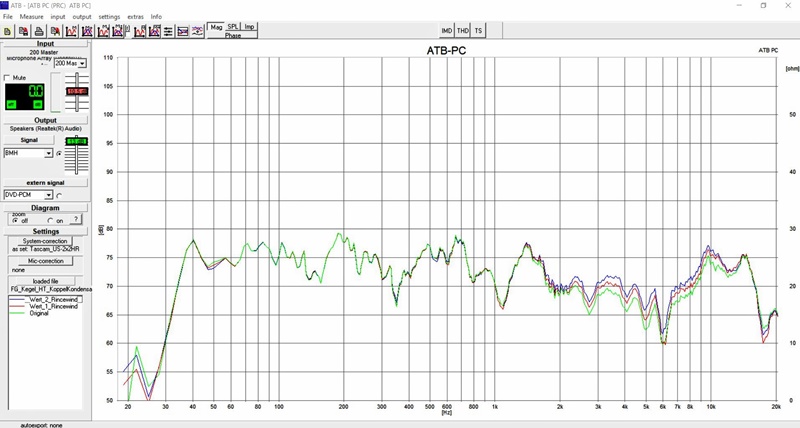This screenshot has width=800, height=428.
Task: Select the Mag display mode button
Action: [216, 27]
